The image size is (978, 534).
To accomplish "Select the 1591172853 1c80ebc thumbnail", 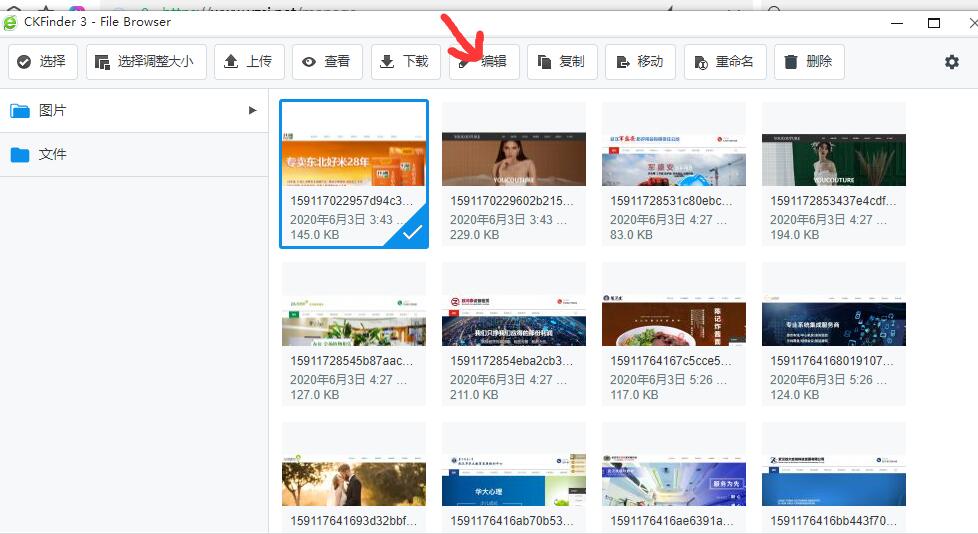I will [674, 160].
